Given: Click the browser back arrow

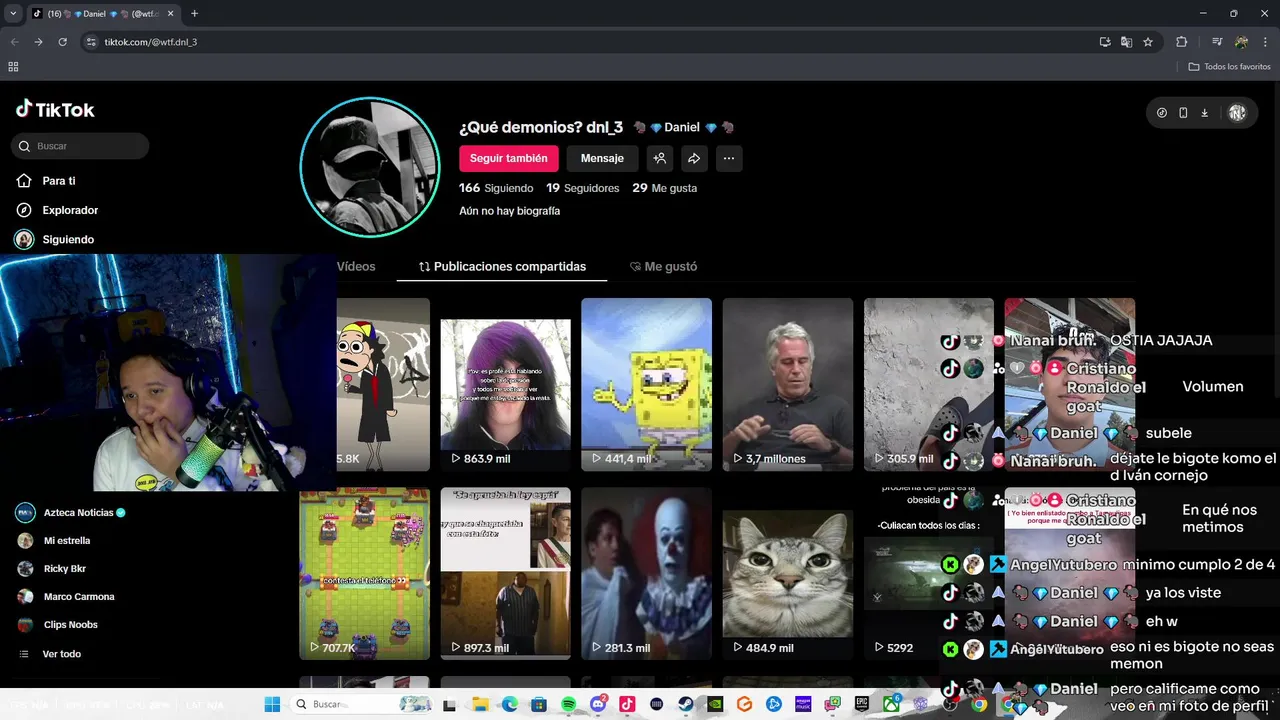Looking at the screenshot, I should [x=15, y=42].
